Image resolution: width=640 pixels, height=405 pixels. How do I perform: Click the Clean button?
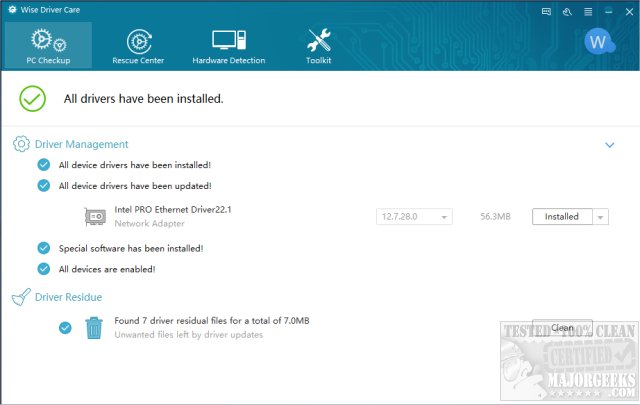(562, 328)
